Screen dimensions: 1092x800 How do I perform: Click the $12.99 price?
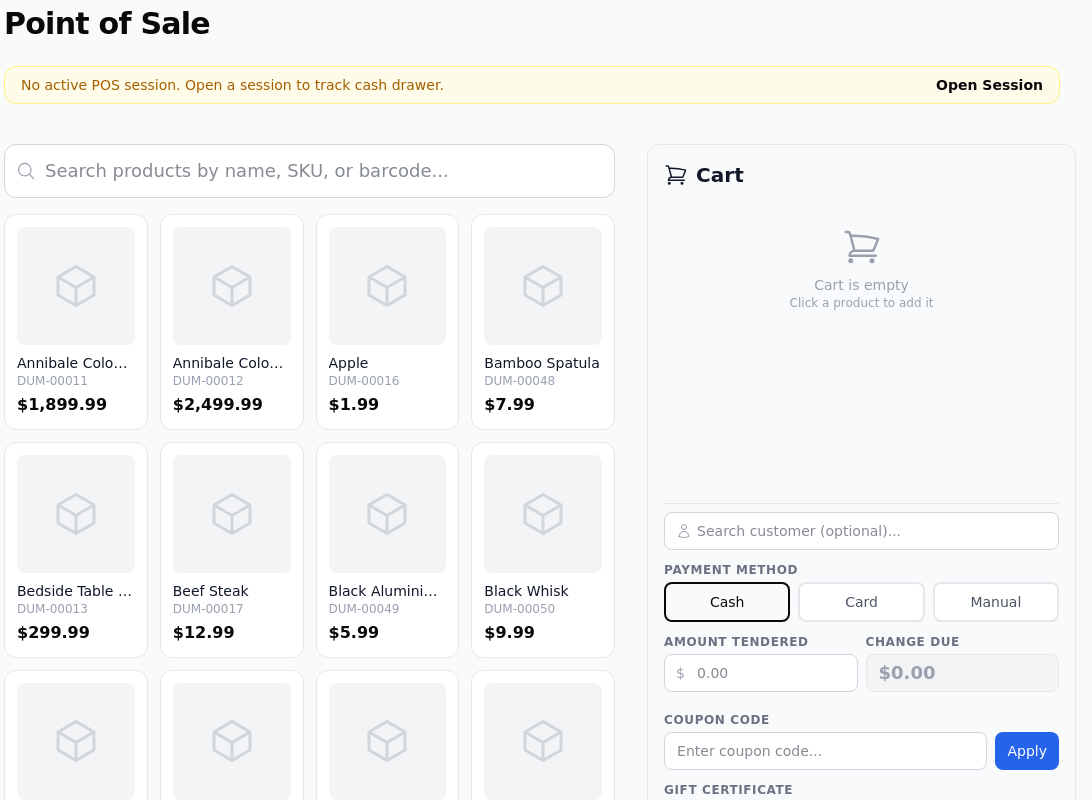pyautogui.click(x=203, y=632)
